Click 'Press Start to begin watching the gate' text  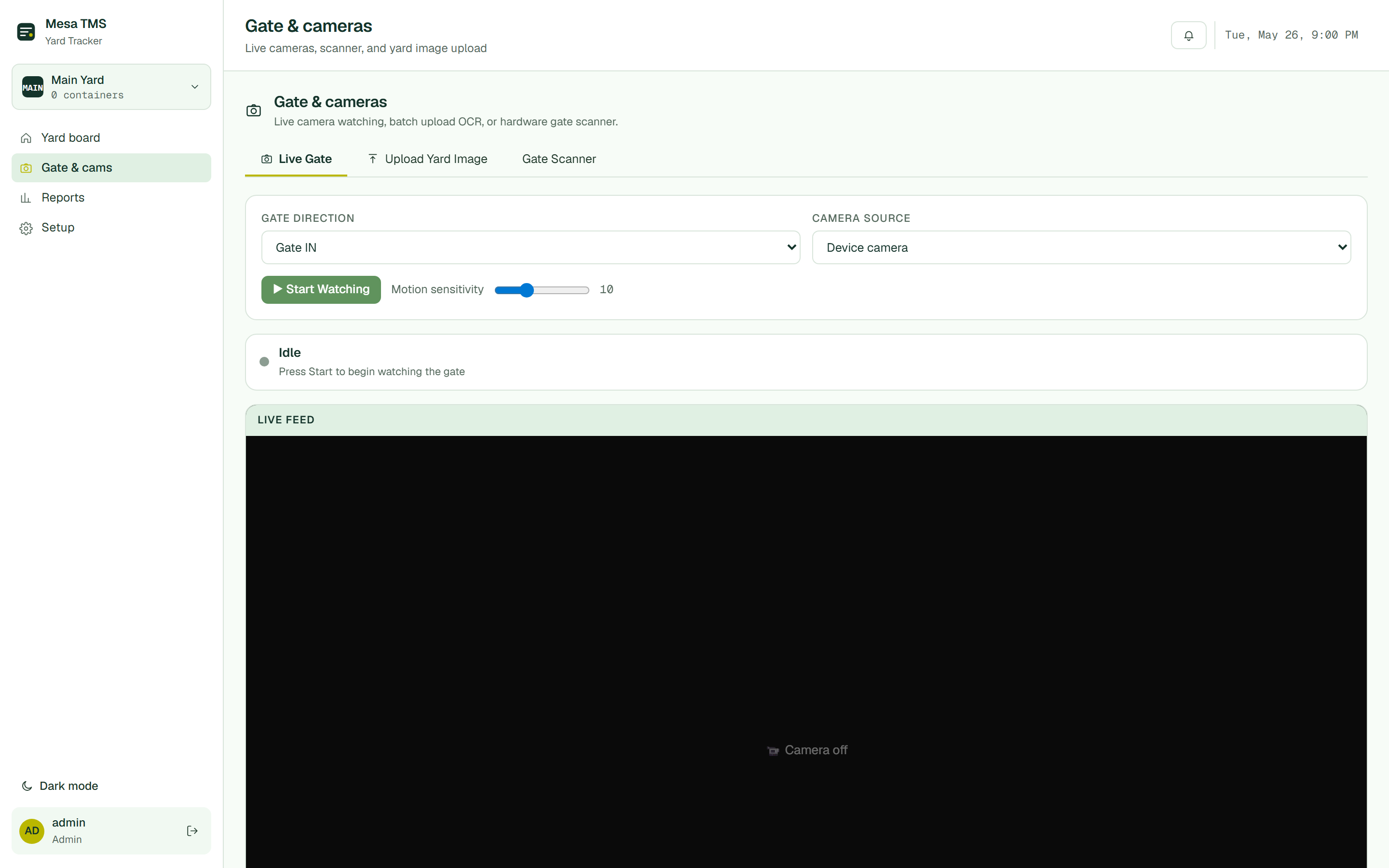pyautogui.click(x=371, y=371)
